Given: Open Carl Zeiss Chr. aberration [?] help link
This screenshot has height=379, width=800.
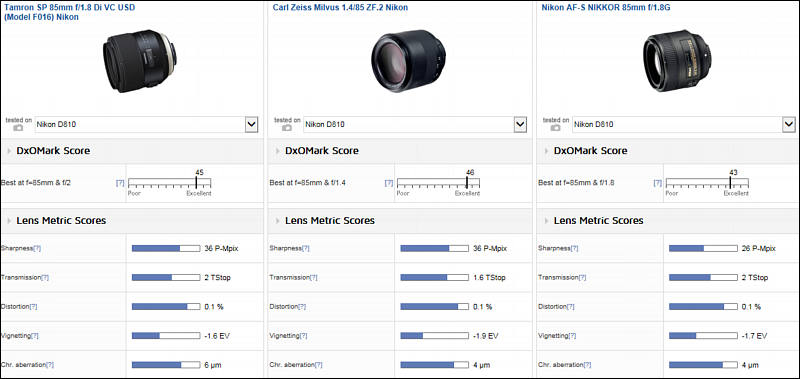Looking at the screenshot, I should coord(318,365).
